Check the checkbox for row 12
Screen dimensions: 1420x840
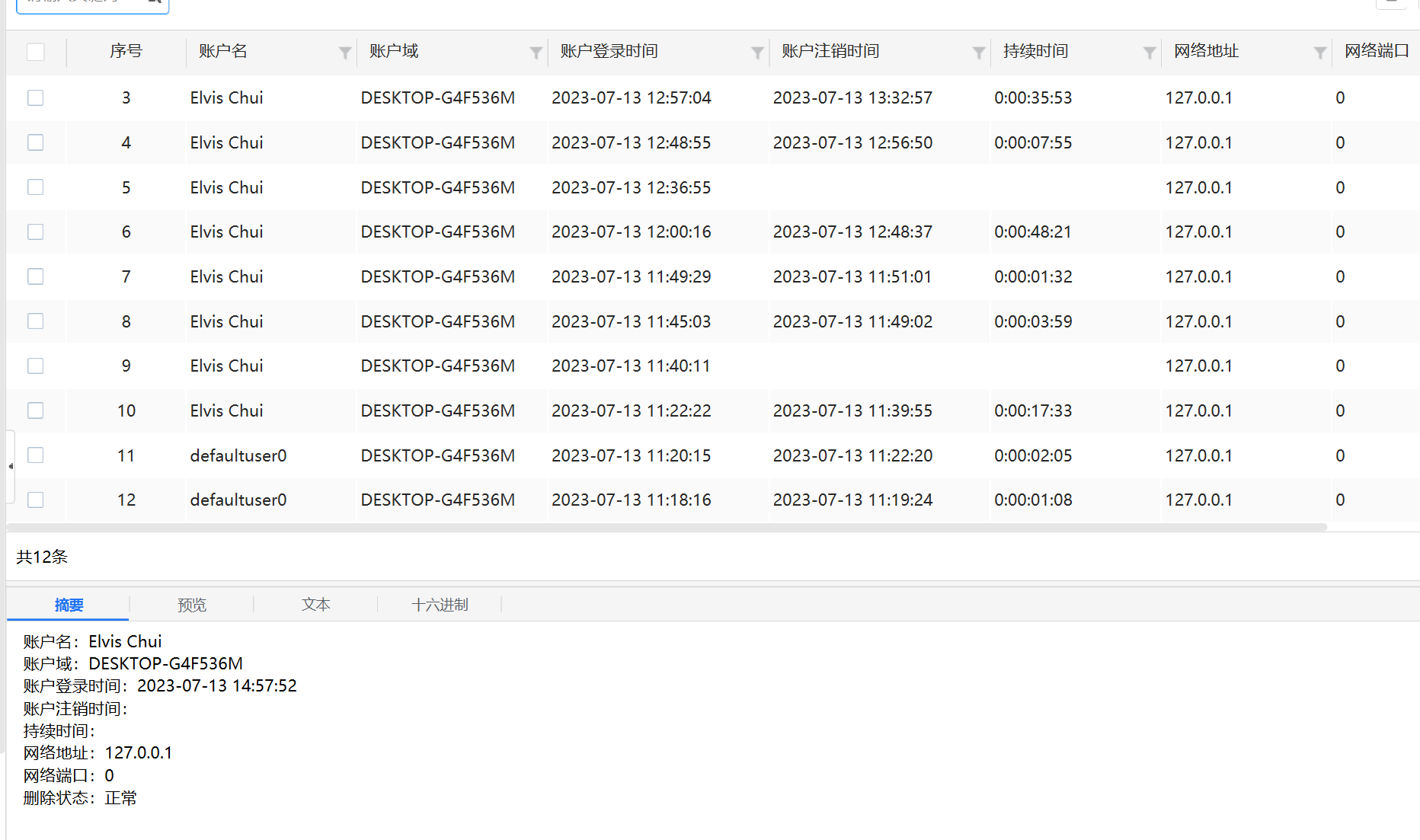(36, 500)
